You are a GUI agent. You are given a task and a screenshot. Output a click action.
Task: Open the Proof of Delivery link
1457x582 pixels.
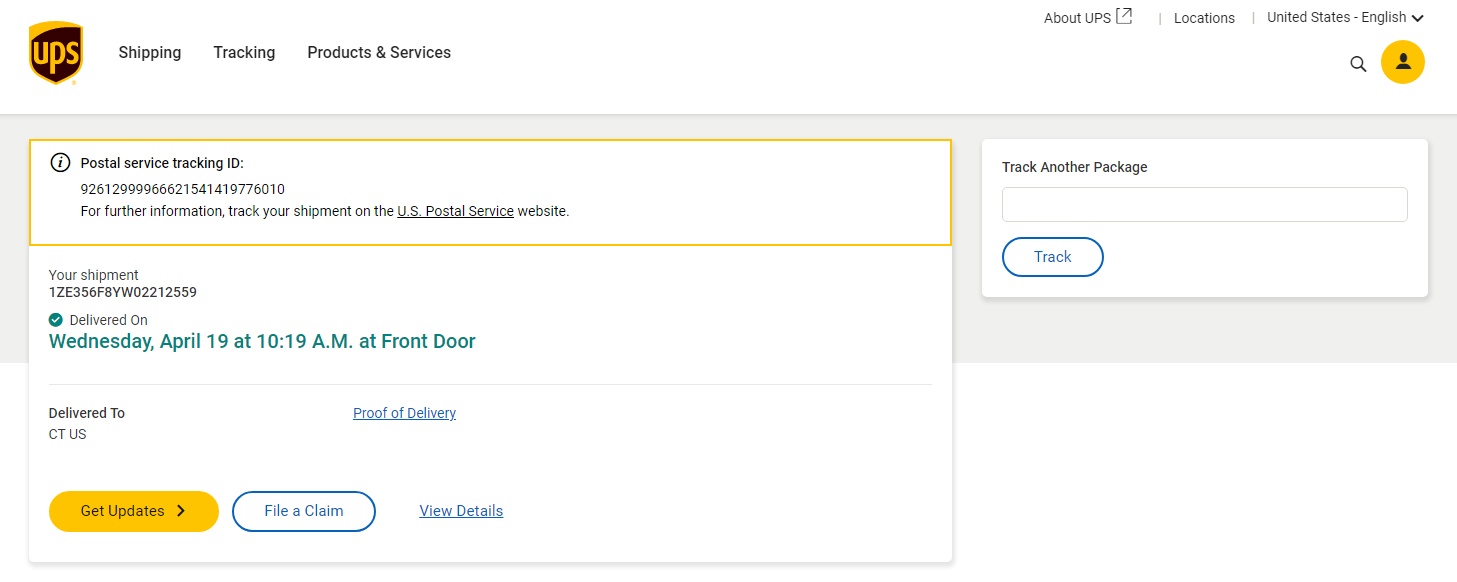tap(404, 413)
